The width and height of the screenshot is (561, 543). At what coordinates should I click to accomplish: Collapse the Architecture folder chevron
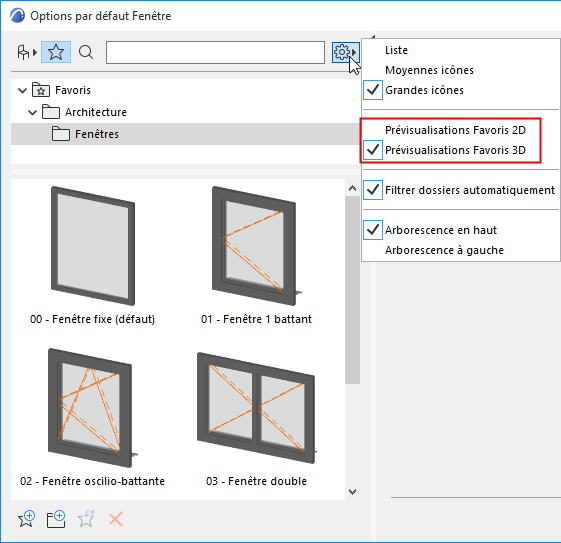[33, 113]
